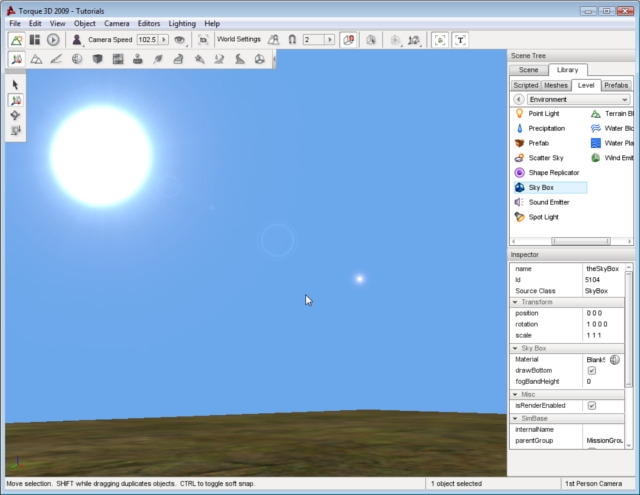Screen dimensions: 640x495
Task: Switch to the Scene tab
Action: point(529,70)
